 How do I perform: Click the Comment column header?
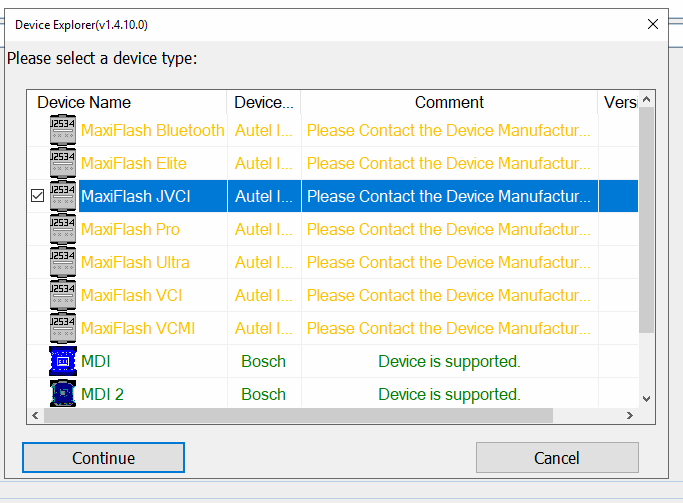pyautogui.click(x=449, y=102)
